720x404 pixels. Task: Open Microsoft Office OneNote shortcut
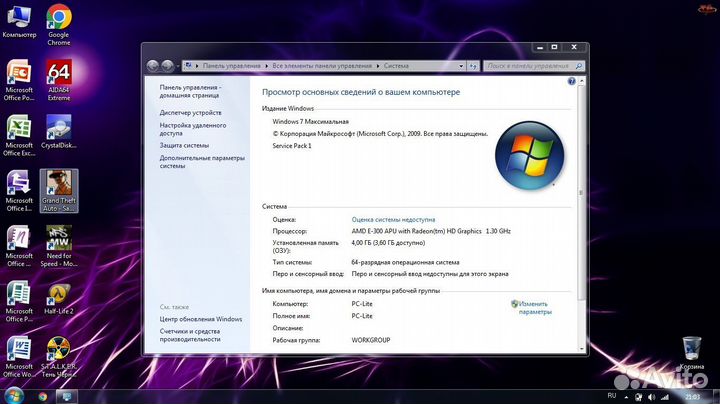[19, 247]
